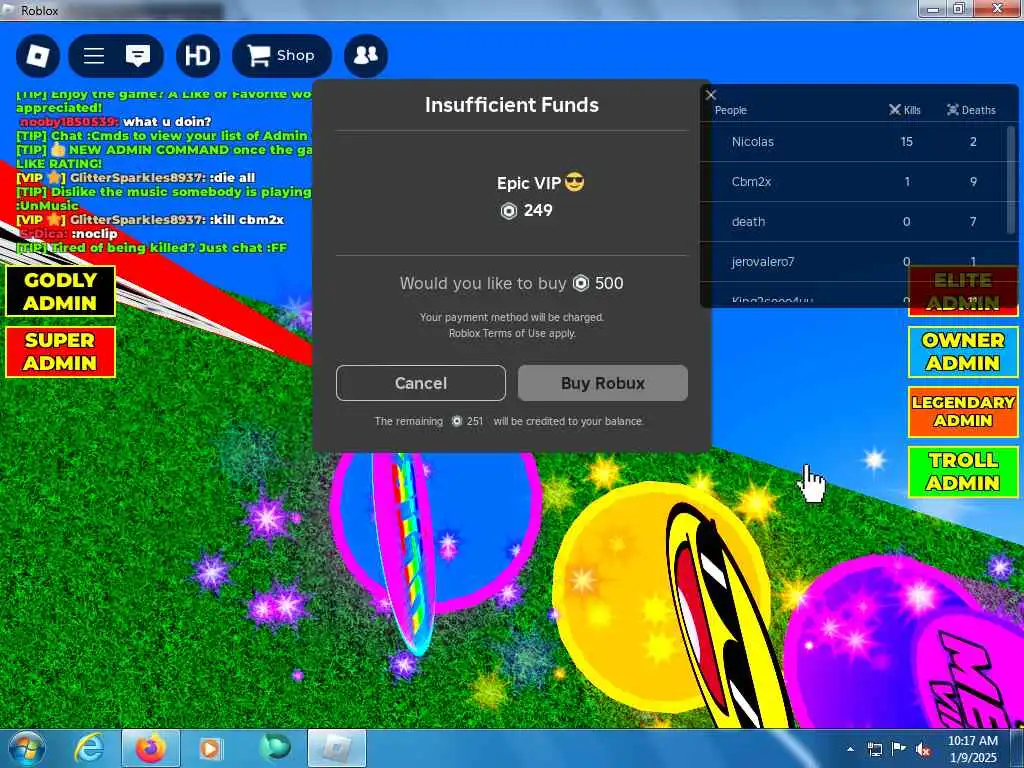The width and height of the screenshot is (1024, 768).
Task: Cancel the Insufficient Funds purchase
Action: 421,383
